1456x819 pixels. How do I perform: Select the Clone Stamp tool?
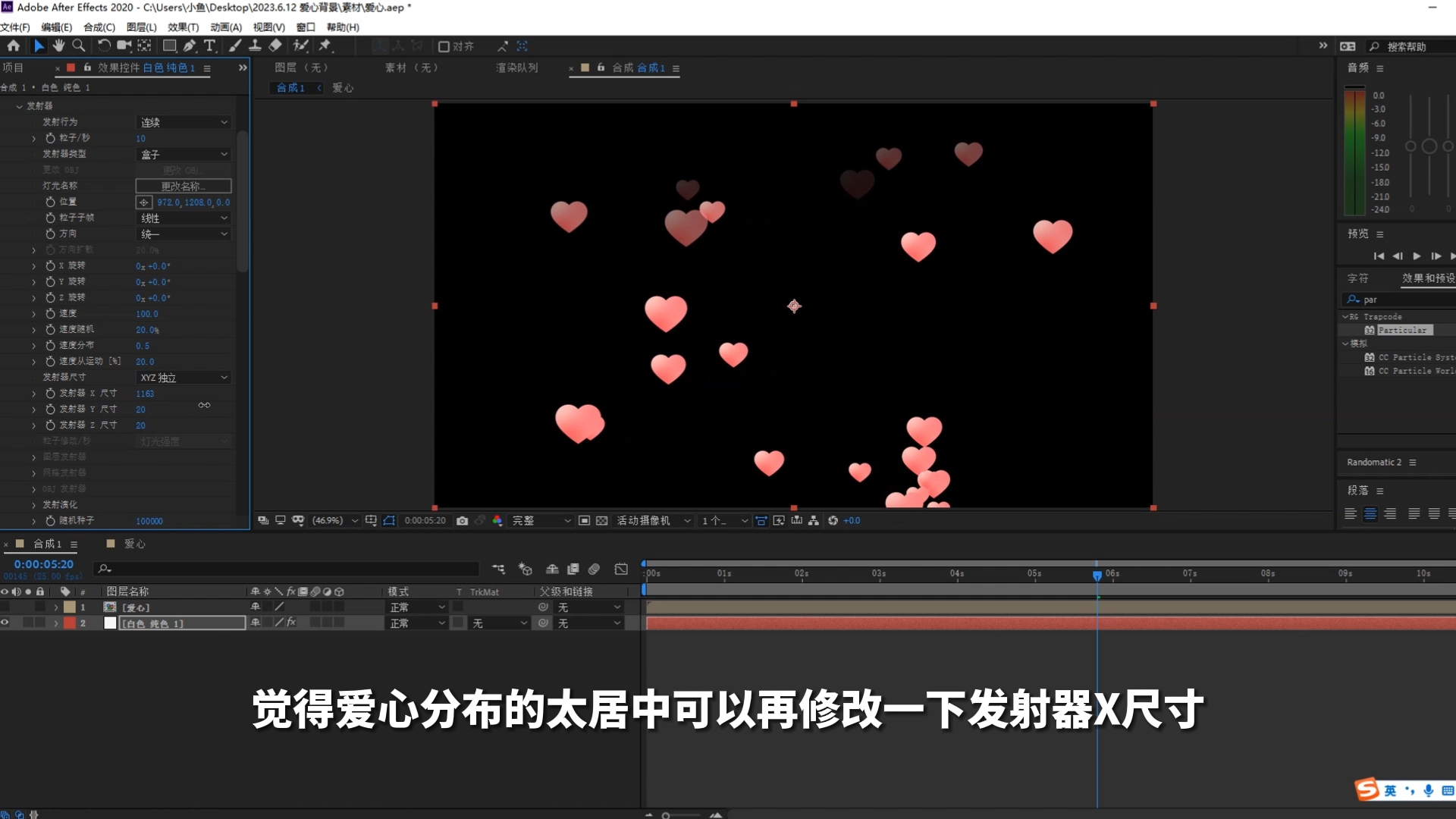(255, 45)
